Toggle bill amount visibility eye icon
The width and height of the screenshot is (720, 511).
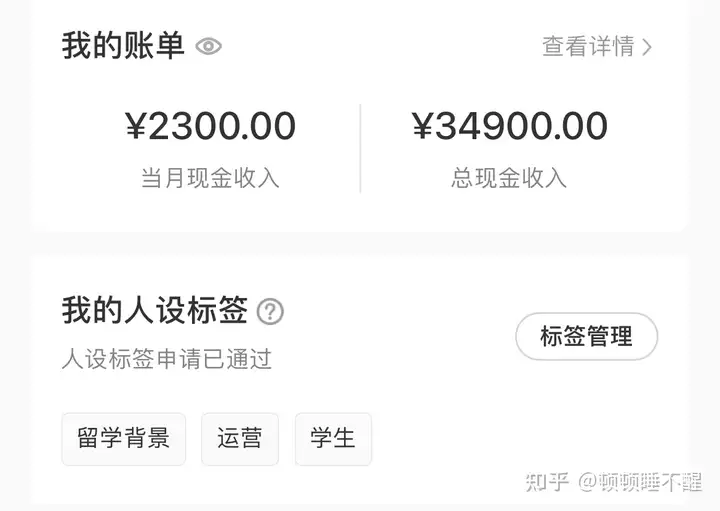coord(208,46)
